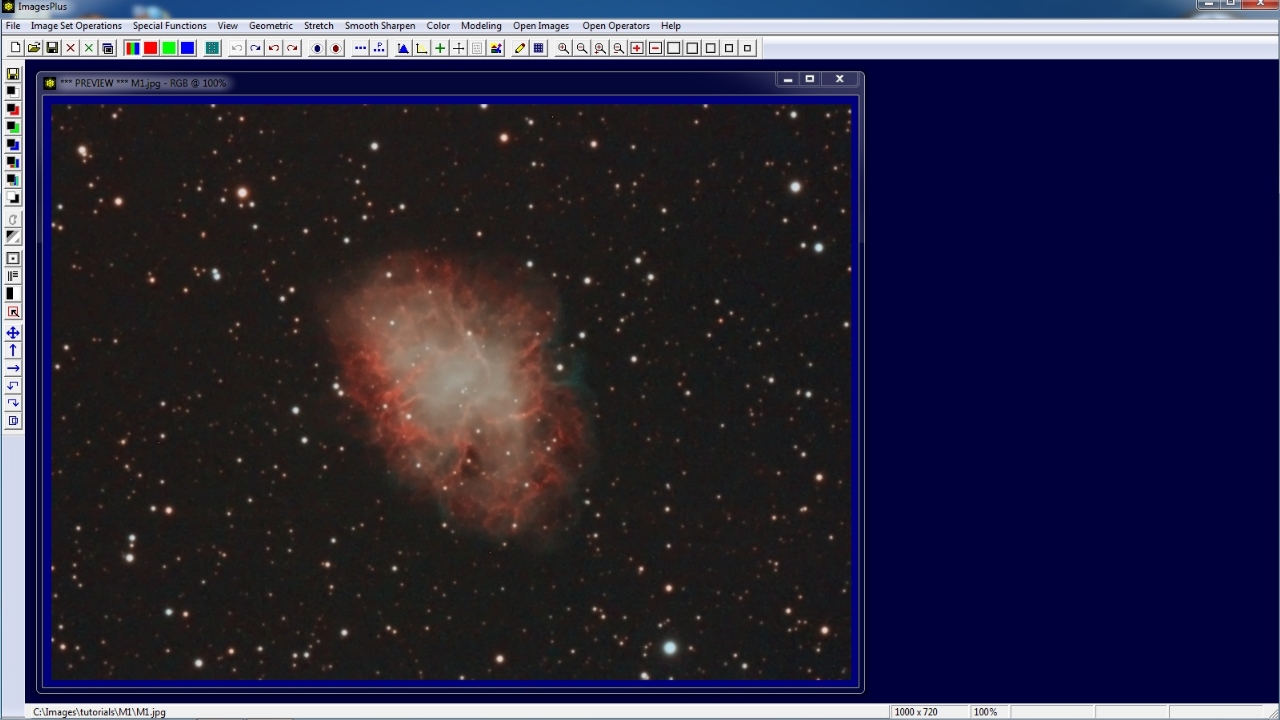Open the histogram tool with blue mountain icon

(403, 48)
